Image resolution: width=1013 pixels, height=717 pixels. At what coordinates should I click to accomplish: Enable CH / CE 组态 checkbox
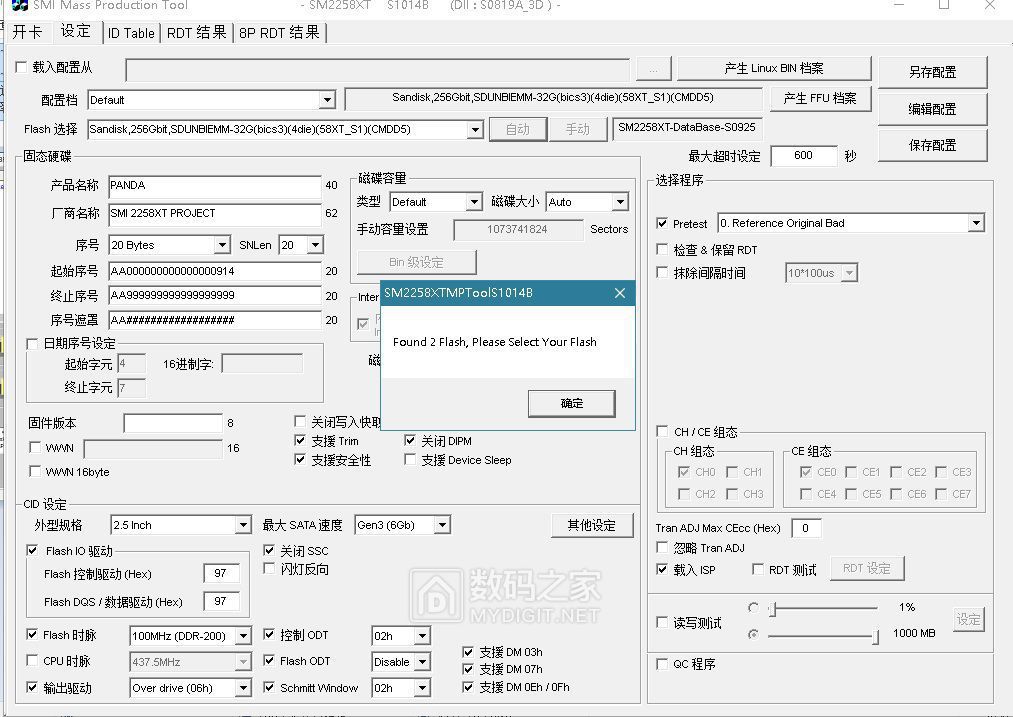(x=662, y=431)
